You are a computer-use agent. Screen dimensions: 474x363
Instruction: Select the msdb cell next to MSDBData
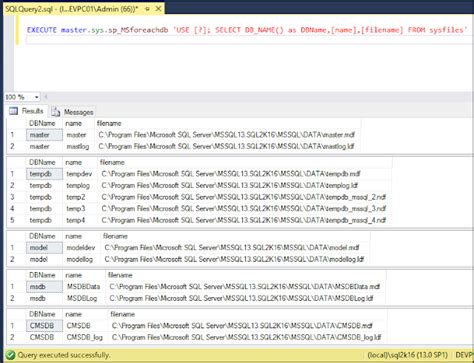(x=44, y=287)
